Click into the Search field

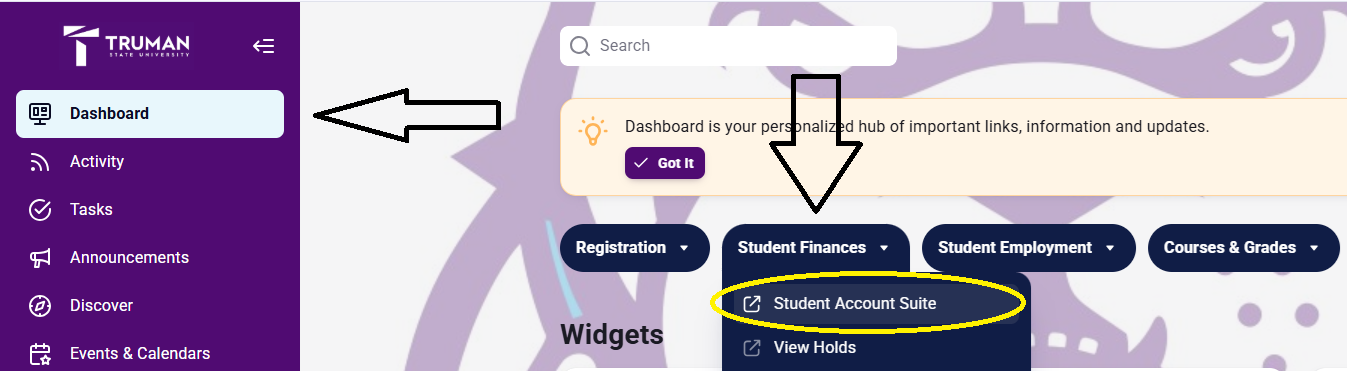[x=728, y=46]
